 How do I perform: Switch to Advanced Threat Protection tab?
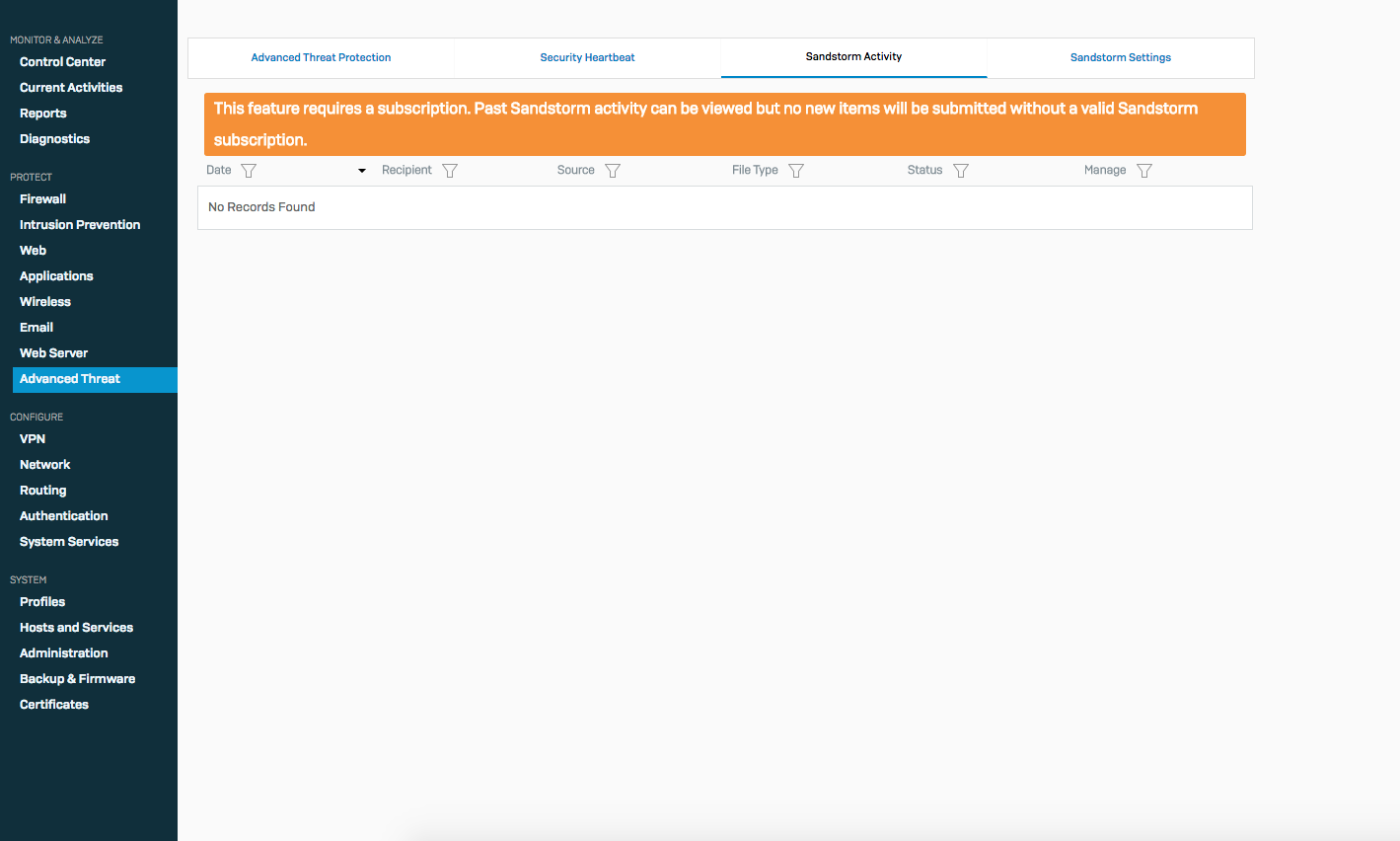point(321,57)
